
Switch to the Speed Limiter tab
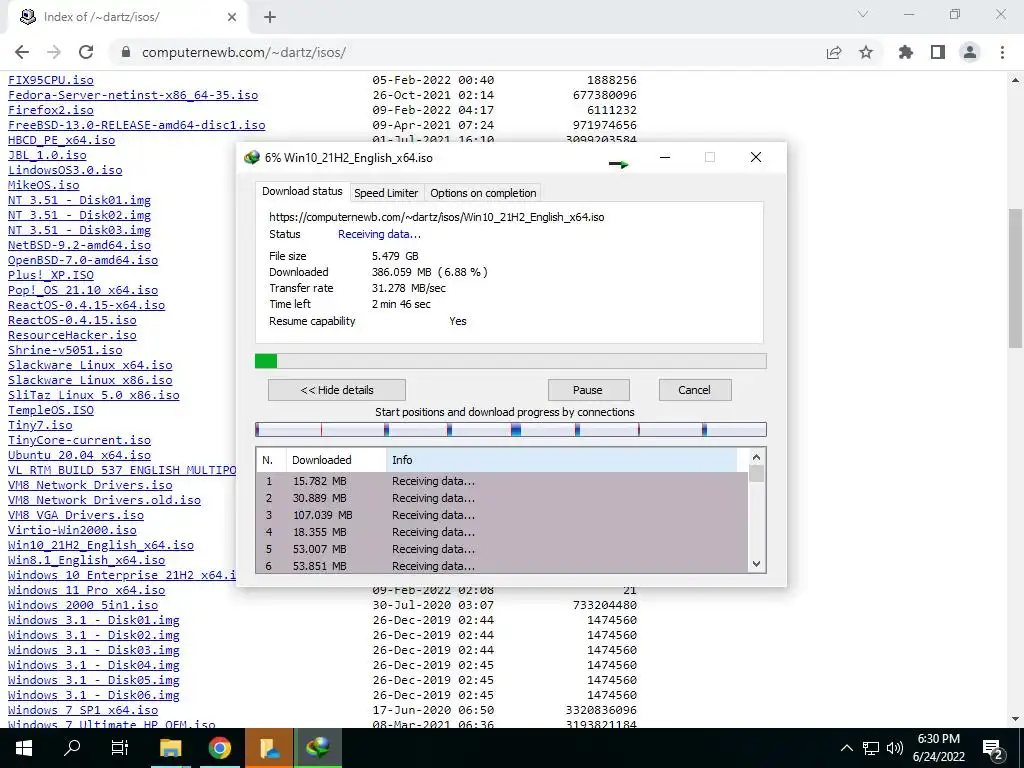click(x=386, y=193)
